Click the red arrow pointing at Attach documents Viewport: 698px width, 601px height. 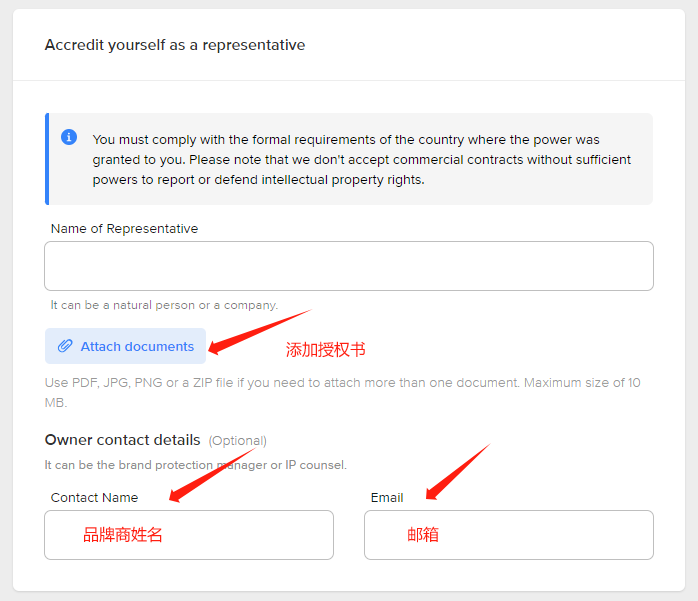click(258, 331)
